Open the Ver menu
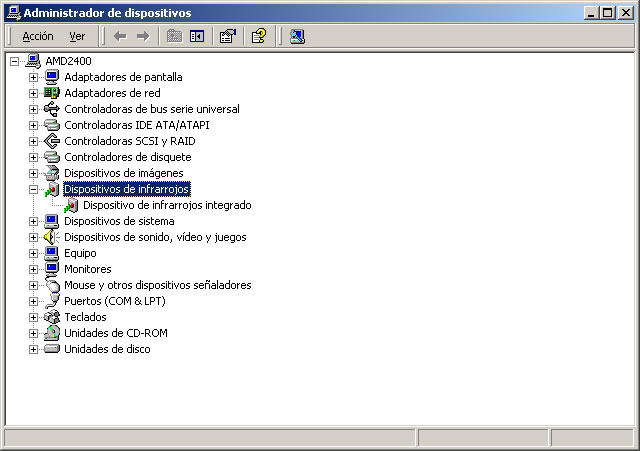Screen dimensions: 640x451 coord(77,36)
